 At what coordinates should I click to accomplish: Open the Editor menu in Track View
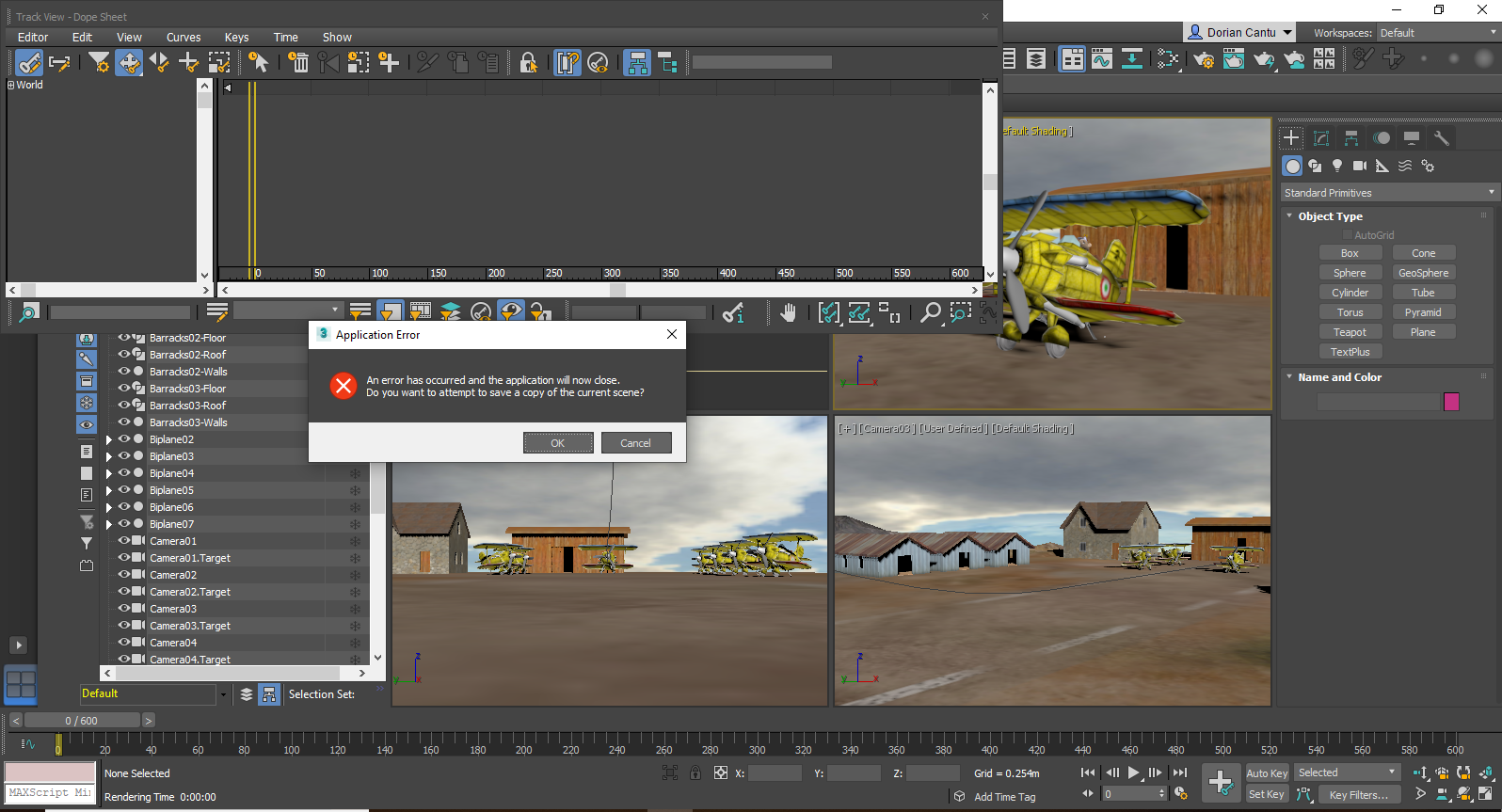33,38
